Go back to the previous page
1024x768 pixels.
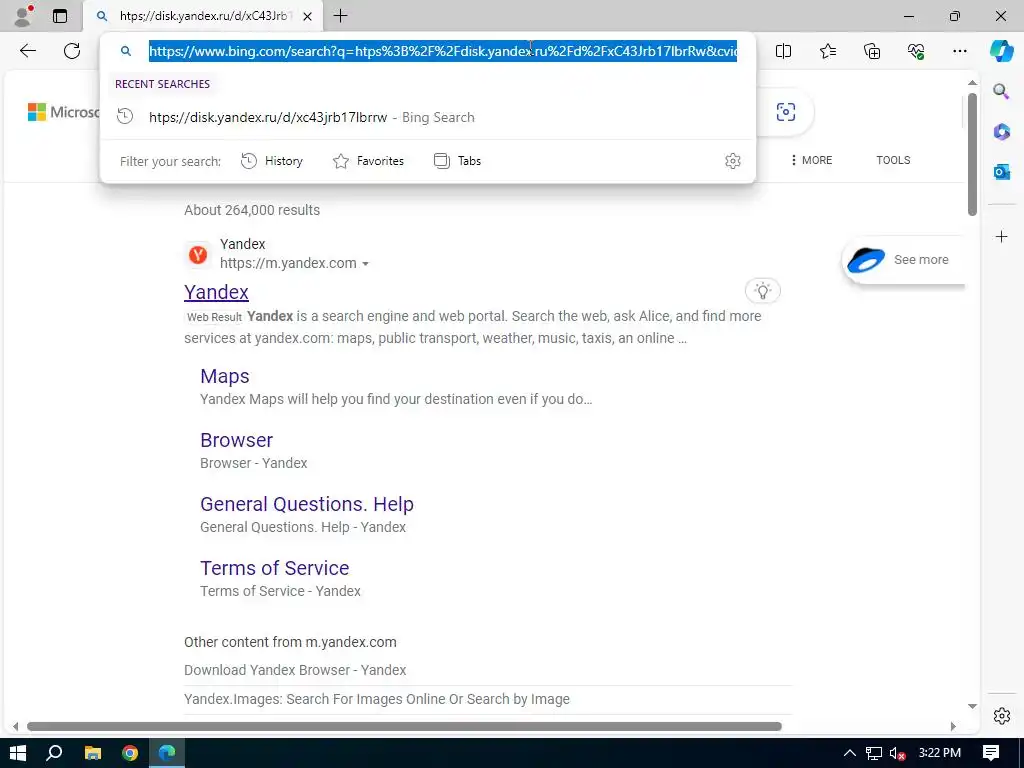[x=28, y=51]
